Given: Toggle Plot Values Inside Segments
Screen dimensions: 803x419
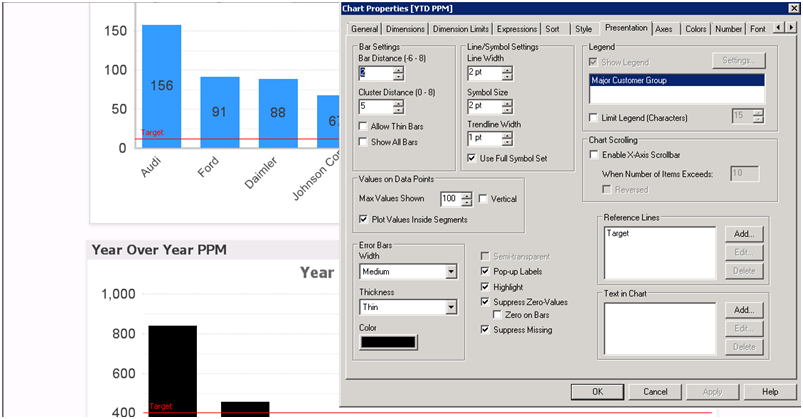Looking at the screenshot, I should 363,219.
